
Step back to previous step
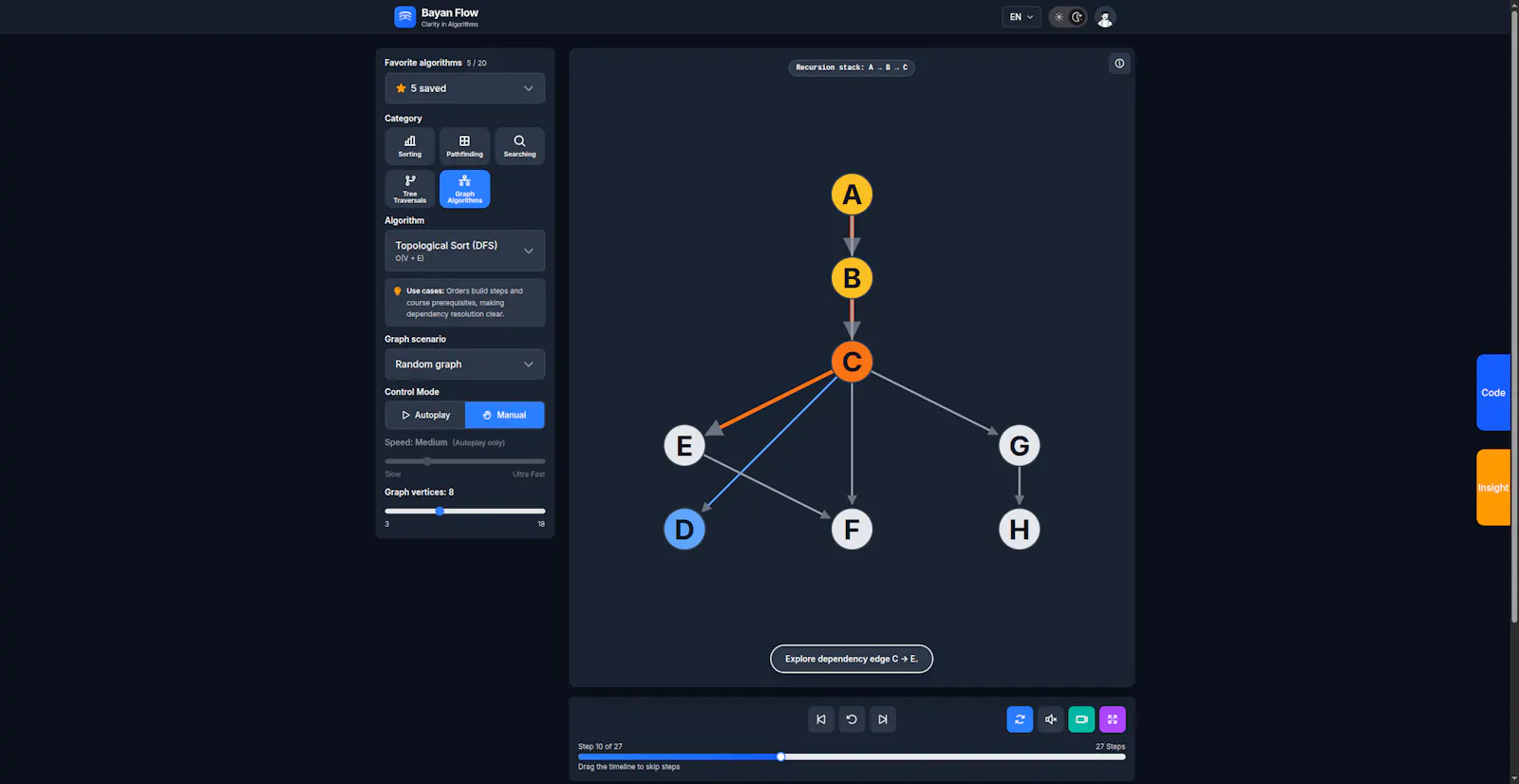(821, 719)
